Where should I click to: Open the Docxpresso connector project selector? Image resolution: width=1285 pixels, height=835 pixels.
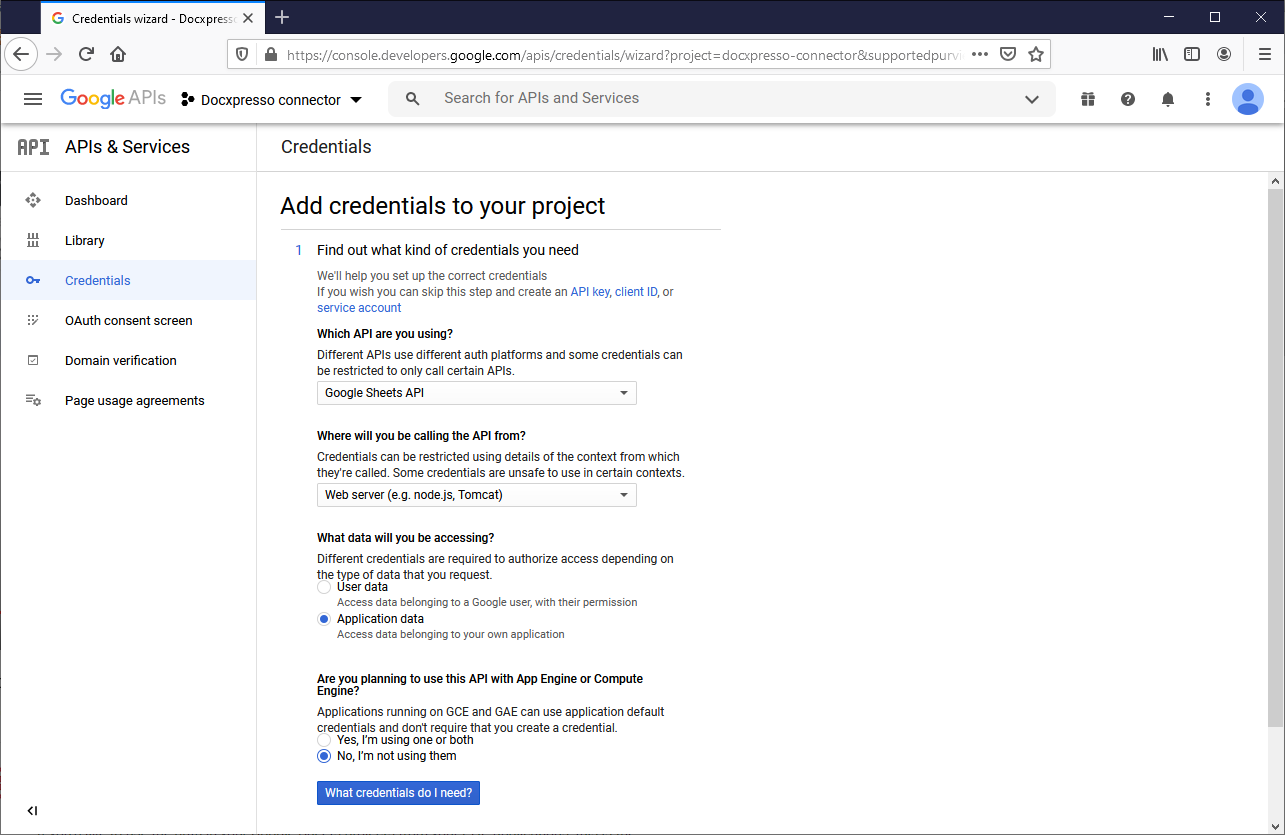[272, 100]
